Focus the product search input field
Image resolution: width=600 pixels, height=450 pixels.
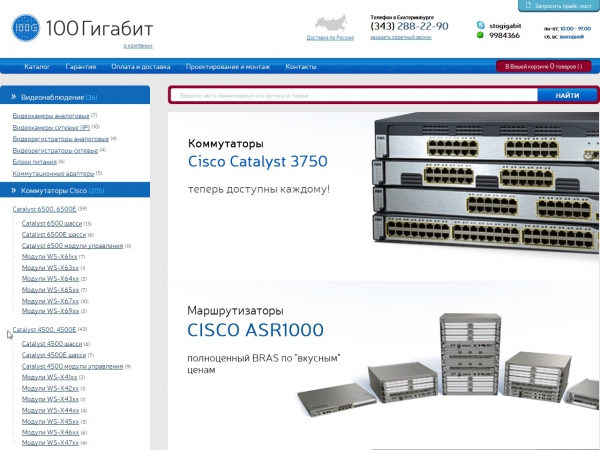[354, 95]
